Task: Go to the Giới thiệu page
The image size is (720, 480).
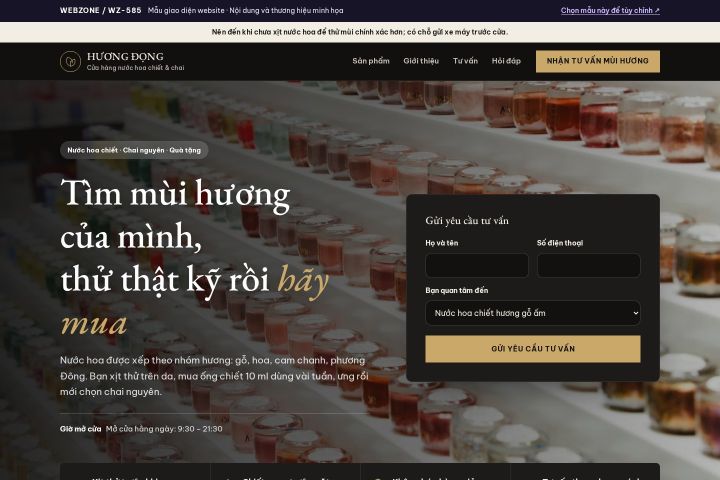Action: tap(421, 61)
